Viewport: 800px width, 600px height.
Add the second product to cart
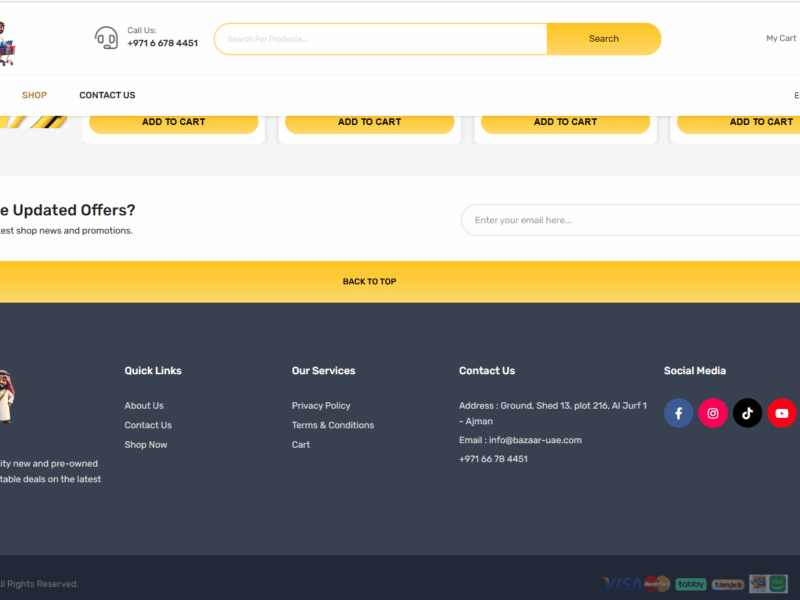click(x=369, y=122)
